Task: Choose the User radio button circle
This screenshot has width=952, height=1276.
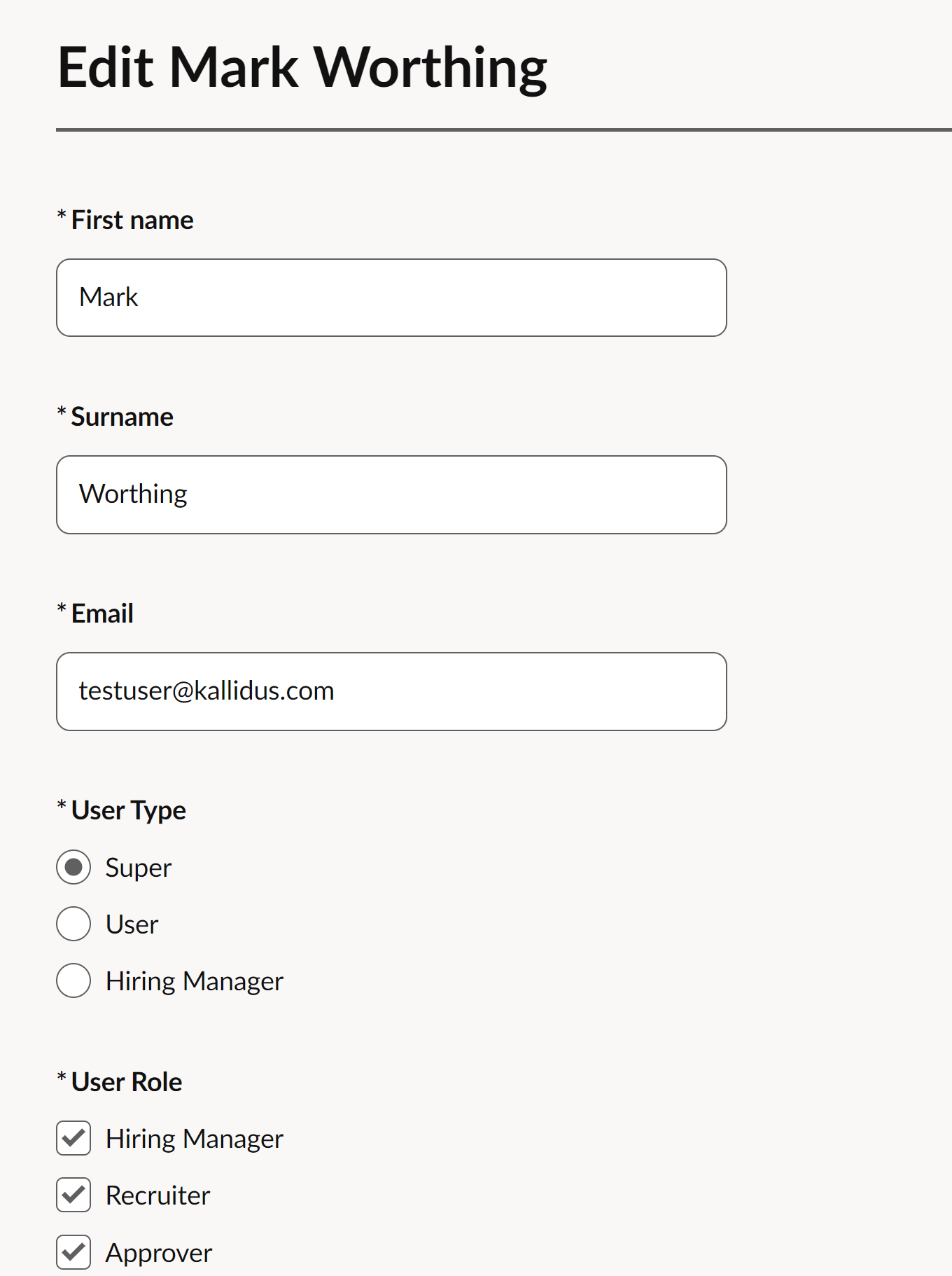Action: pyautogui.click(x=73, y=924)
